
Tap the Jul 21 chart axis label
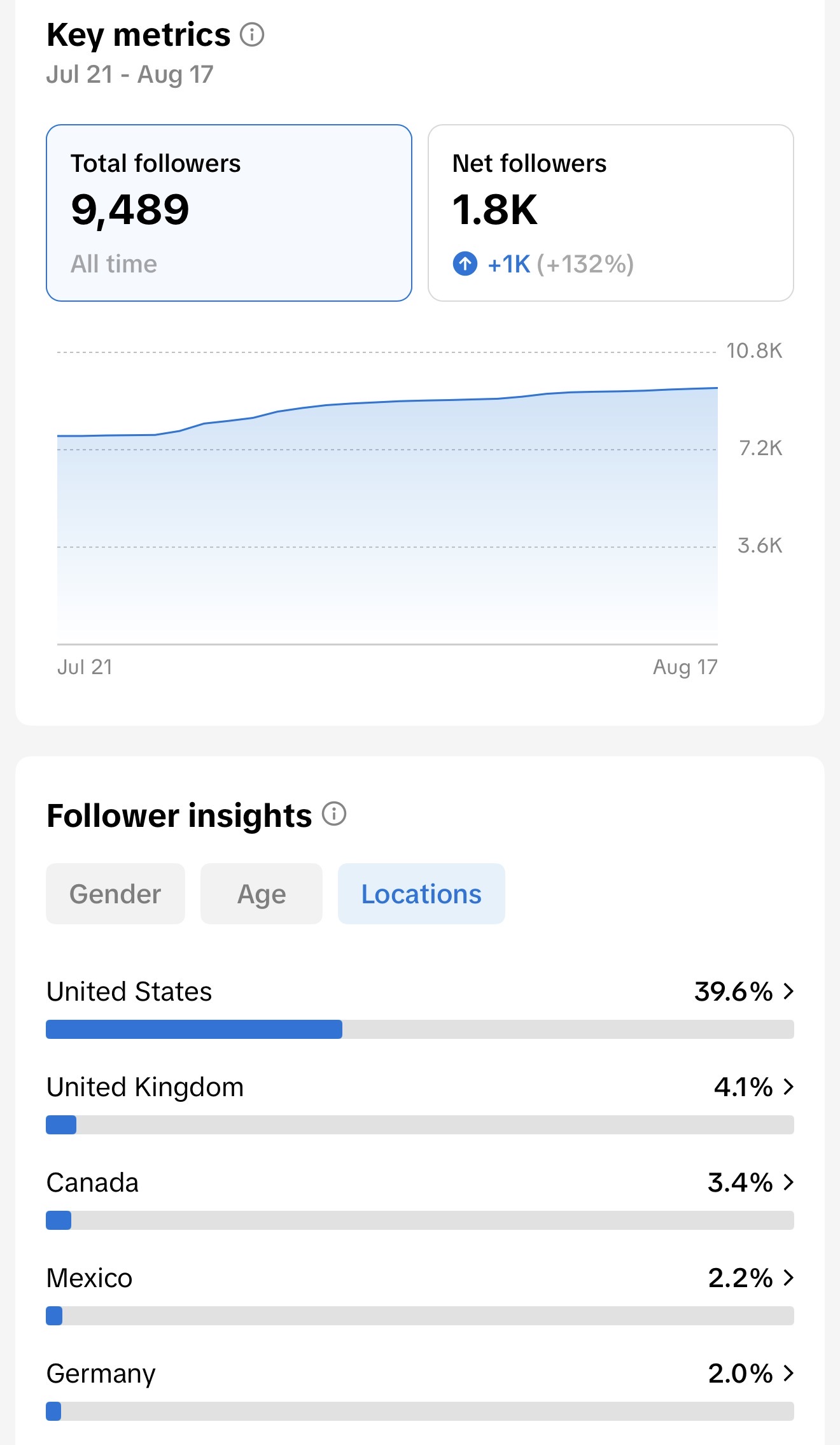pos(85,666)
